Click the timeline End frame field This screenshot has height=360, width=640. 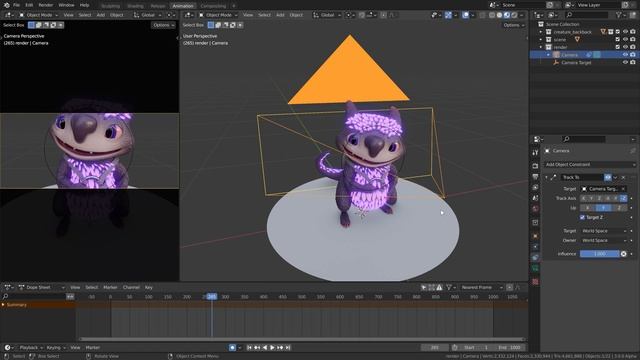(x=509, y=347)
